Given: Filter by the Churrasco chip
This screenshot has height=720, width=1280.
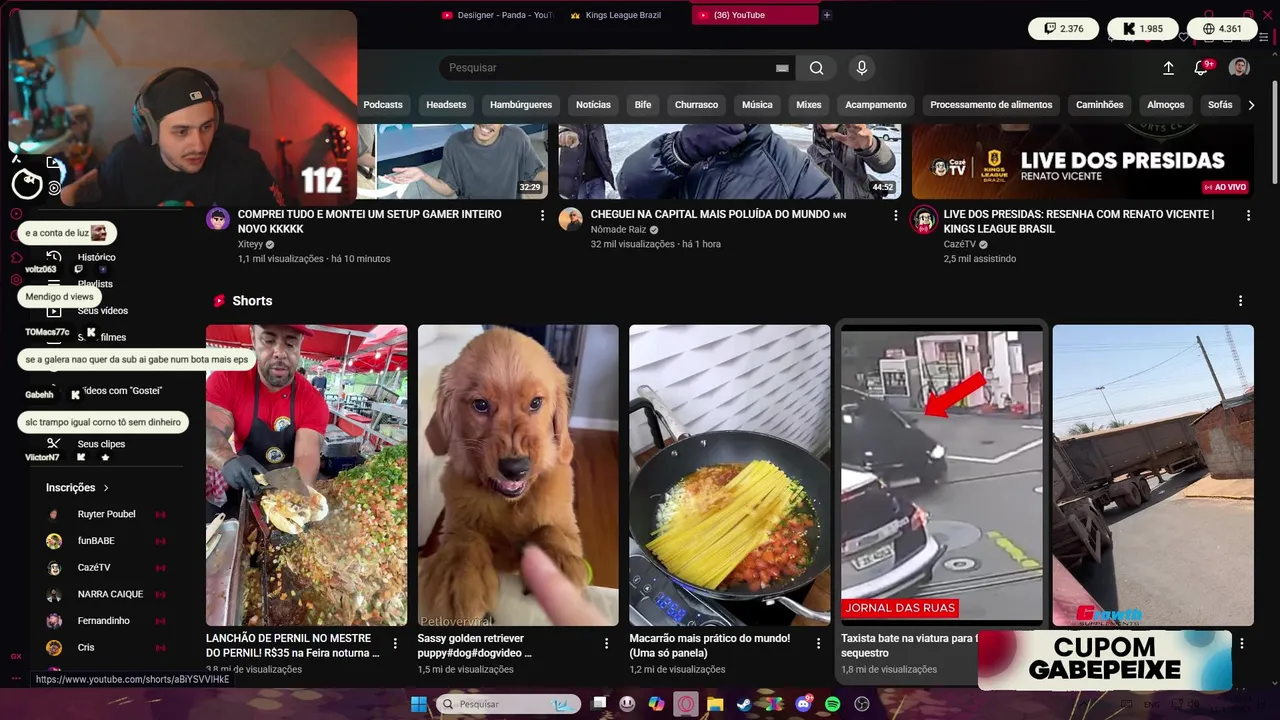Looking at the screenshot, I should [x=696, y=105].
